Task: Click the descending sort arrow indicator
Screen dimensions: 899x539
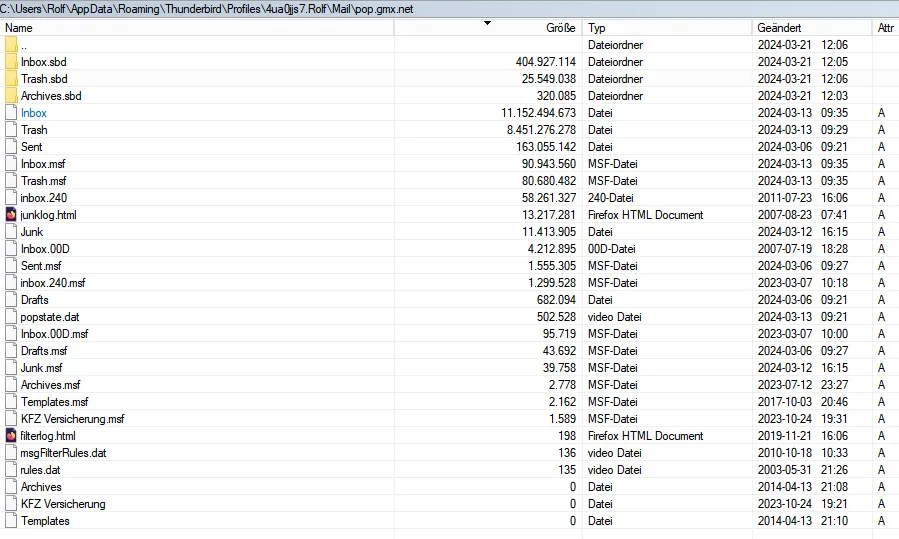Action: (x=487, y=23)
